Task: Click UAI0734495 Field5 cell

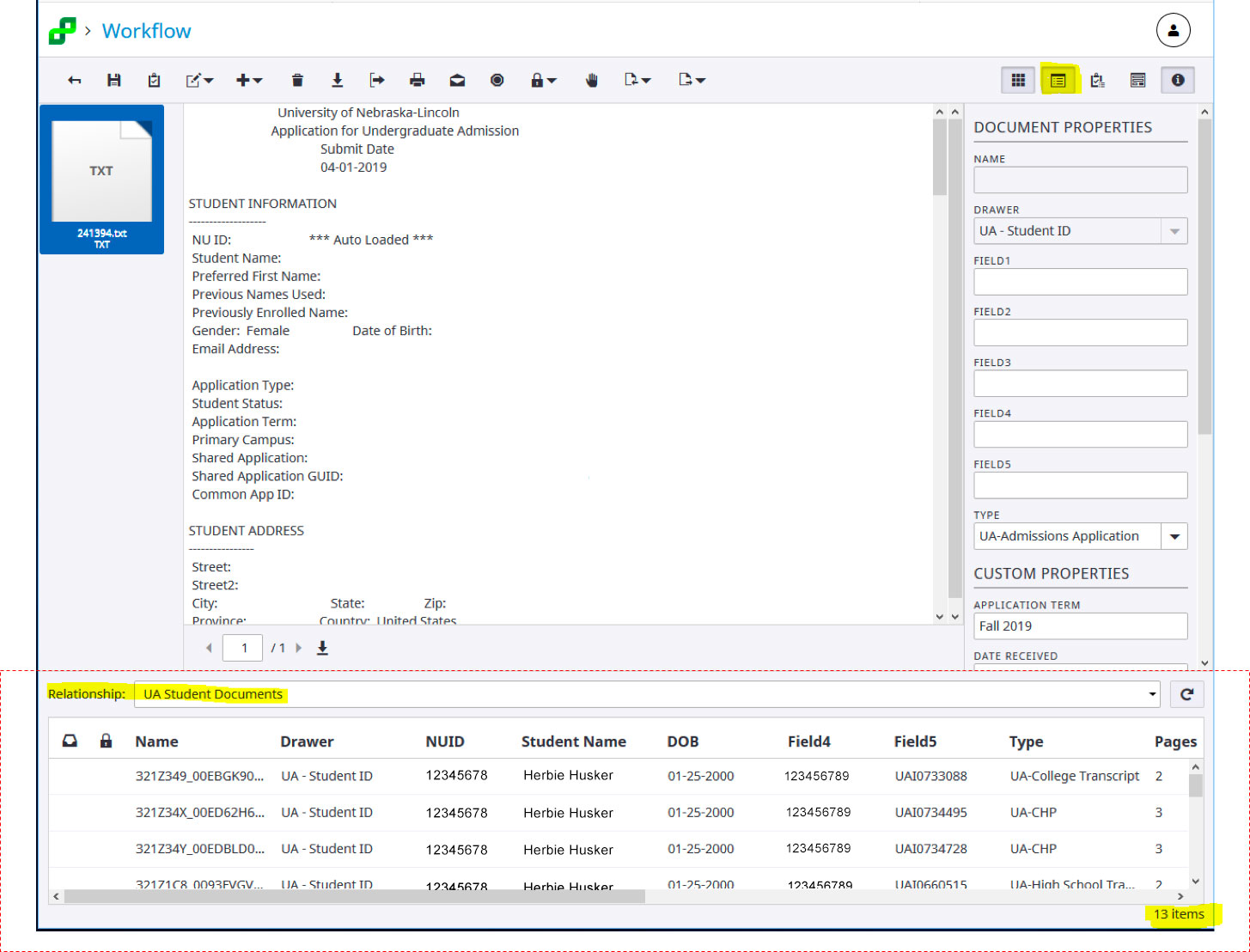Action: pyautogui.click(x=930, y=812)
